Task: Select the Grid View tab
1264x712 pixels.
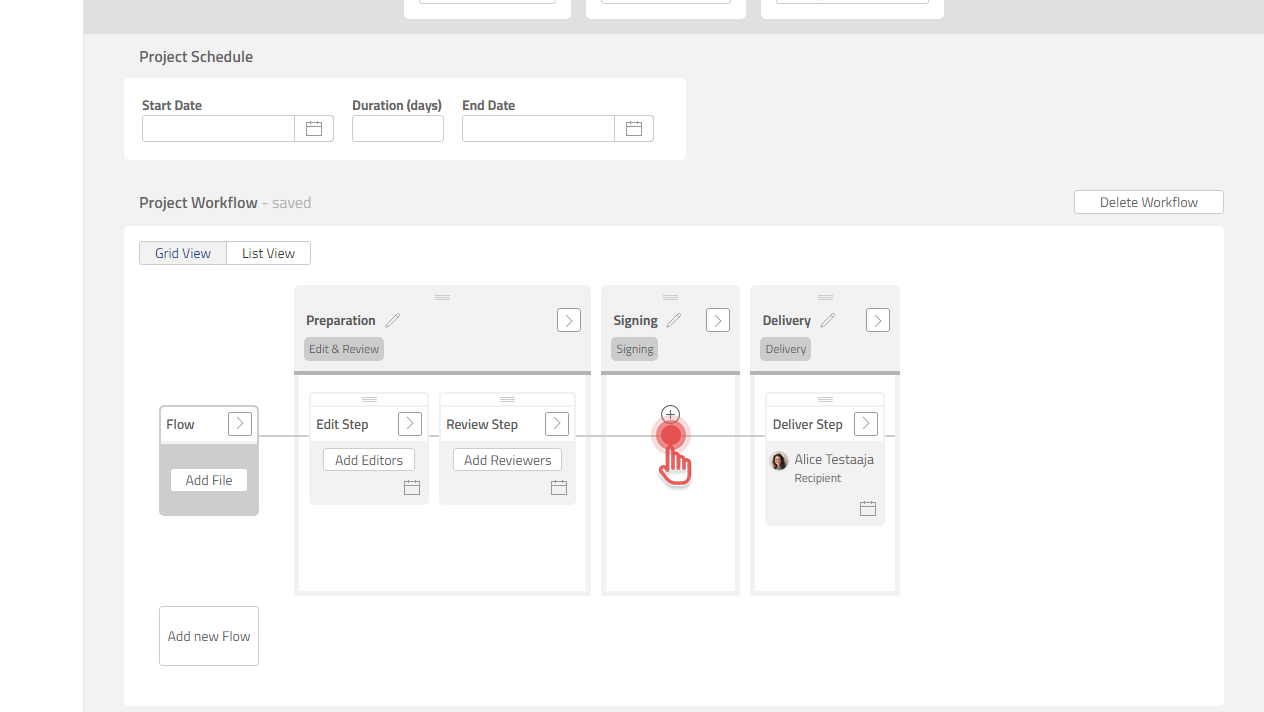Action: pos(183,254)
